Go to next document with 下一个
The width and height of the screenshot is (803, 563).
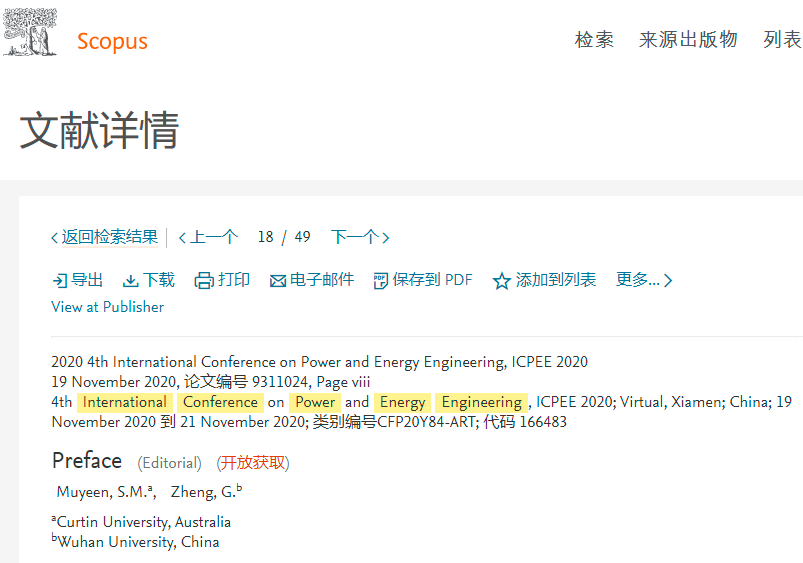click(x=359, y=237)
